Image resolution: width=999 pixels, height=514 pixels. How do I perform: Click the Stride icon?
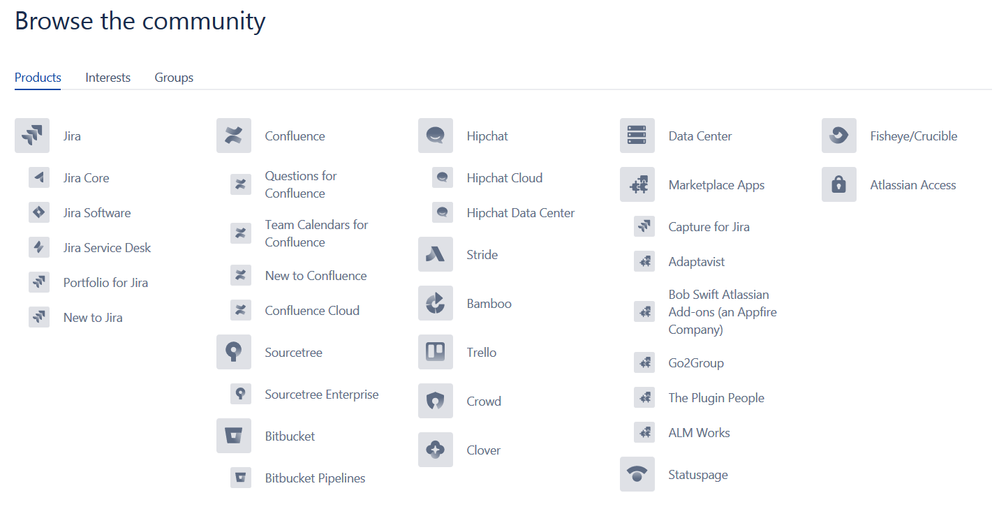436,255
